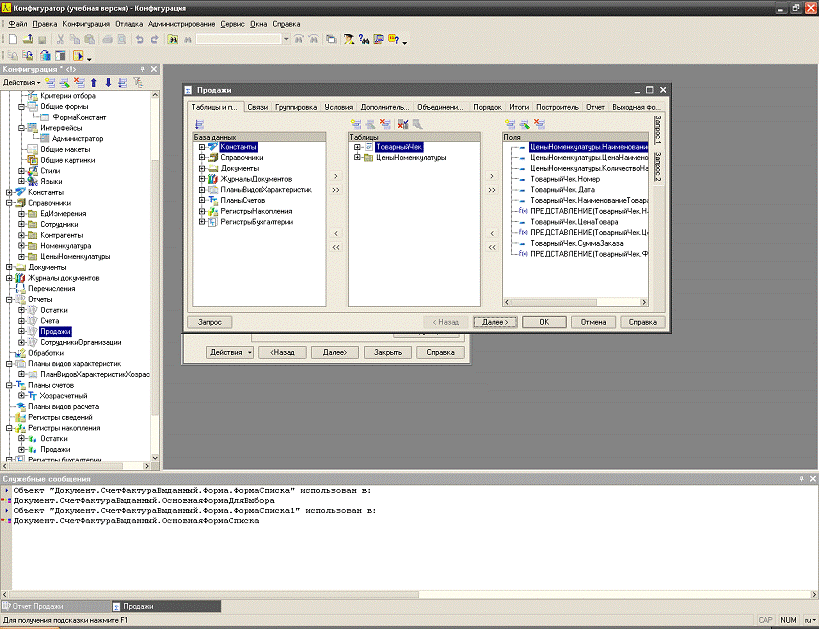Image resolution: width=819 pixels, height=629 pixels.
Task: Click the Cut scissors icon in toolbar
Action: pyautogui.click(x=62, y=39)
